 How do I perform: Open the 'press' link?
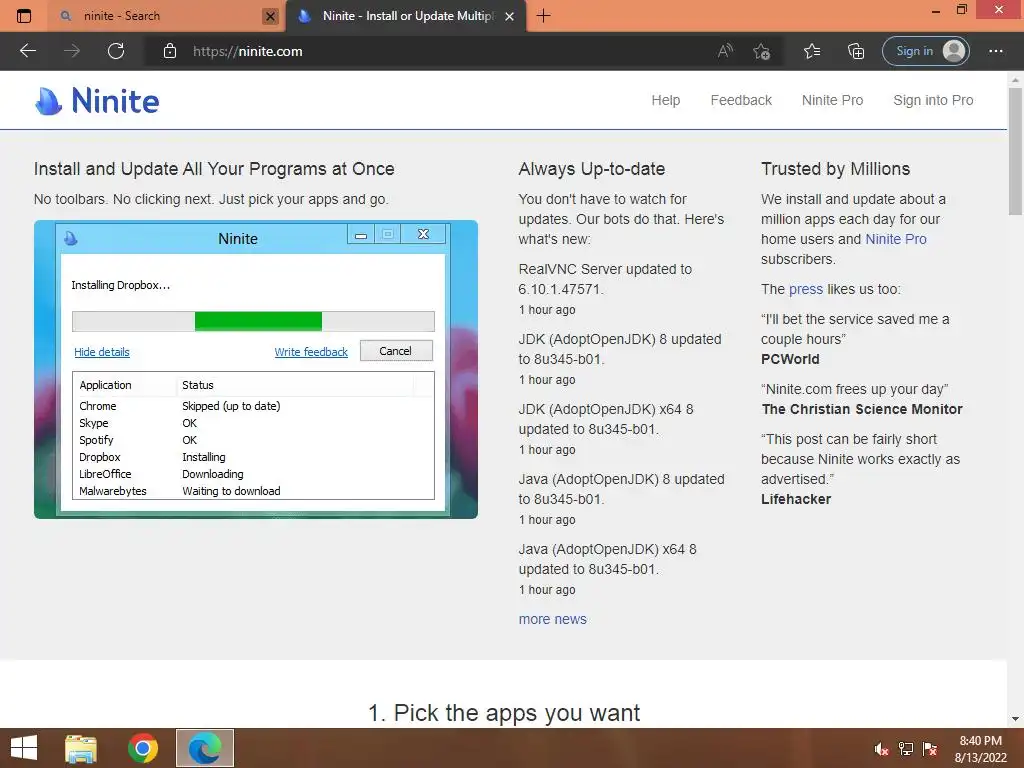(x=806, y=289)
